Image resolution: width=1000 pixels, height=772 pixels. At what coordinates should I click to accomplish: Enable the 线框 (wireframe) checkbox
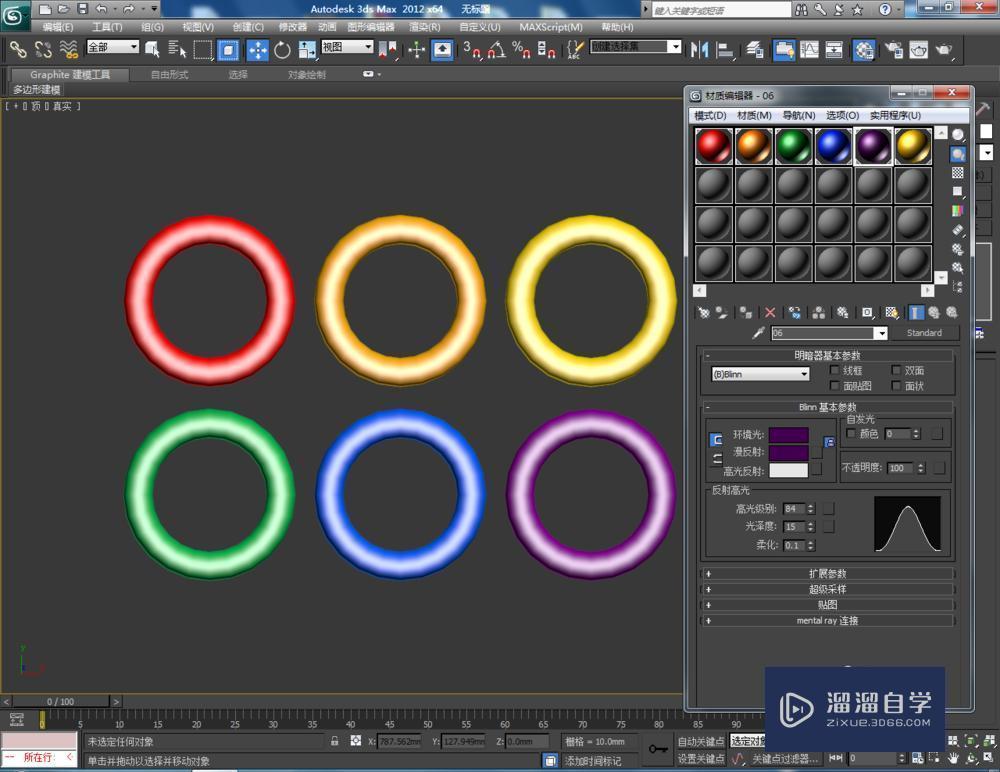[x=836, y=370]
